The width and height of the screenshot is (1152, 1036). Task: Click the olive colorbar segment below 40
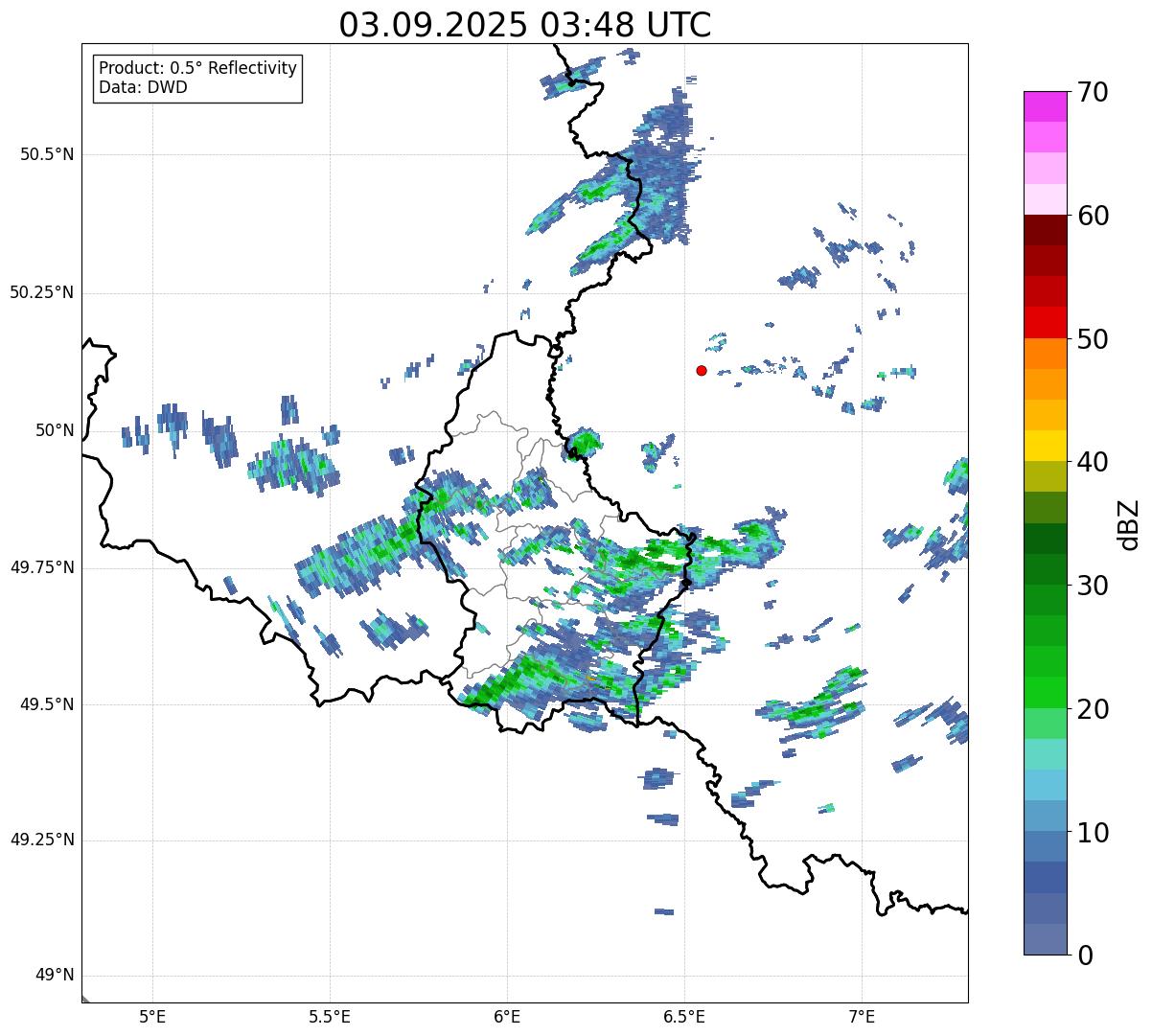click(1045, 476)
